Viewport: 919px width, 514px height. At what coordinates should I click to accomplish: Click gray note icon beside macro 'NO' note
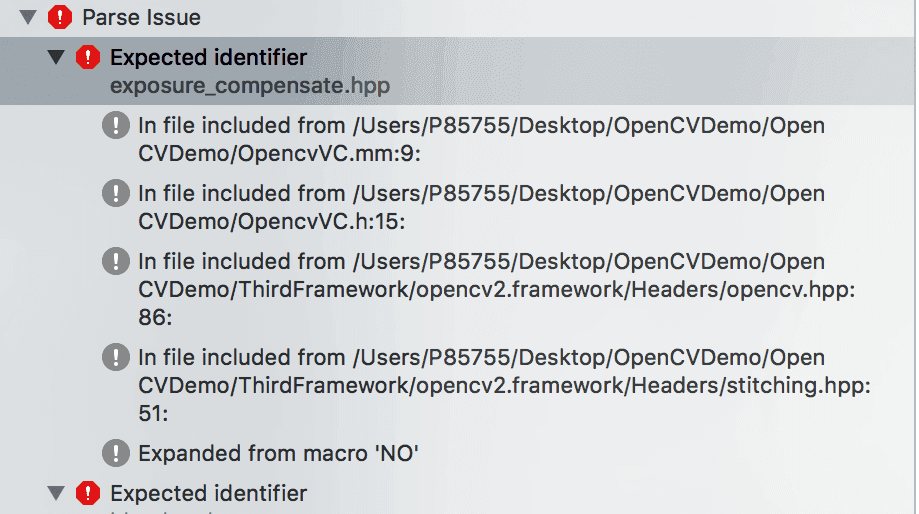[x=116, y=453]
